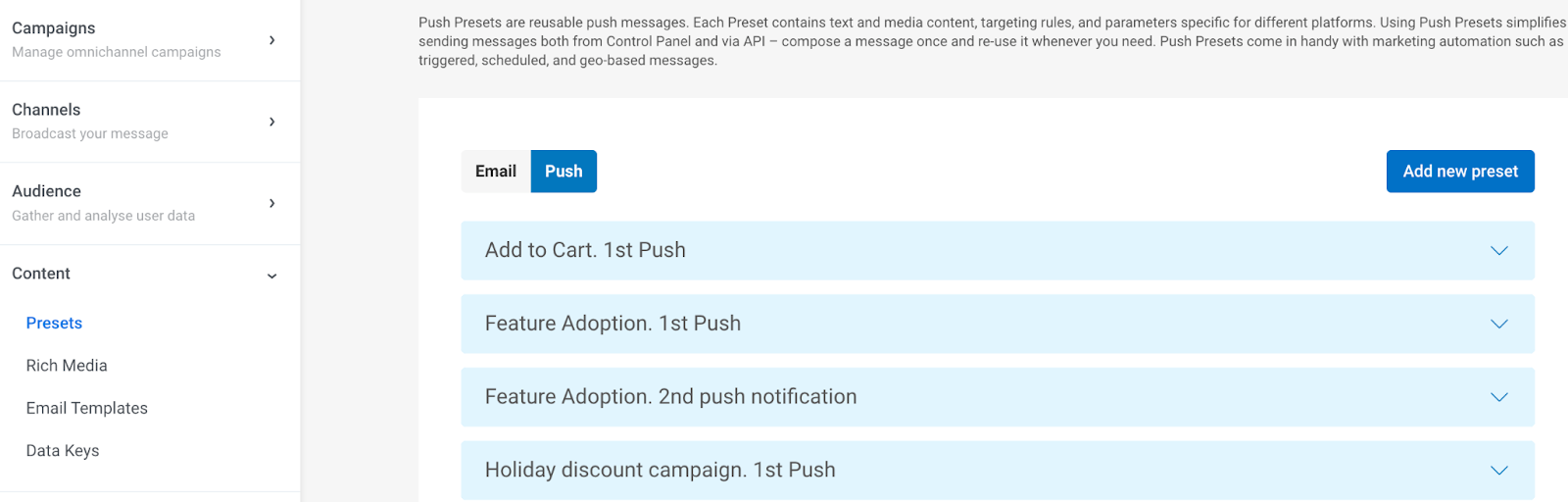The width and height of the screenshot is (1568, 502).
Task: Open Presets in the Content menu
Action: click(54, 324)
